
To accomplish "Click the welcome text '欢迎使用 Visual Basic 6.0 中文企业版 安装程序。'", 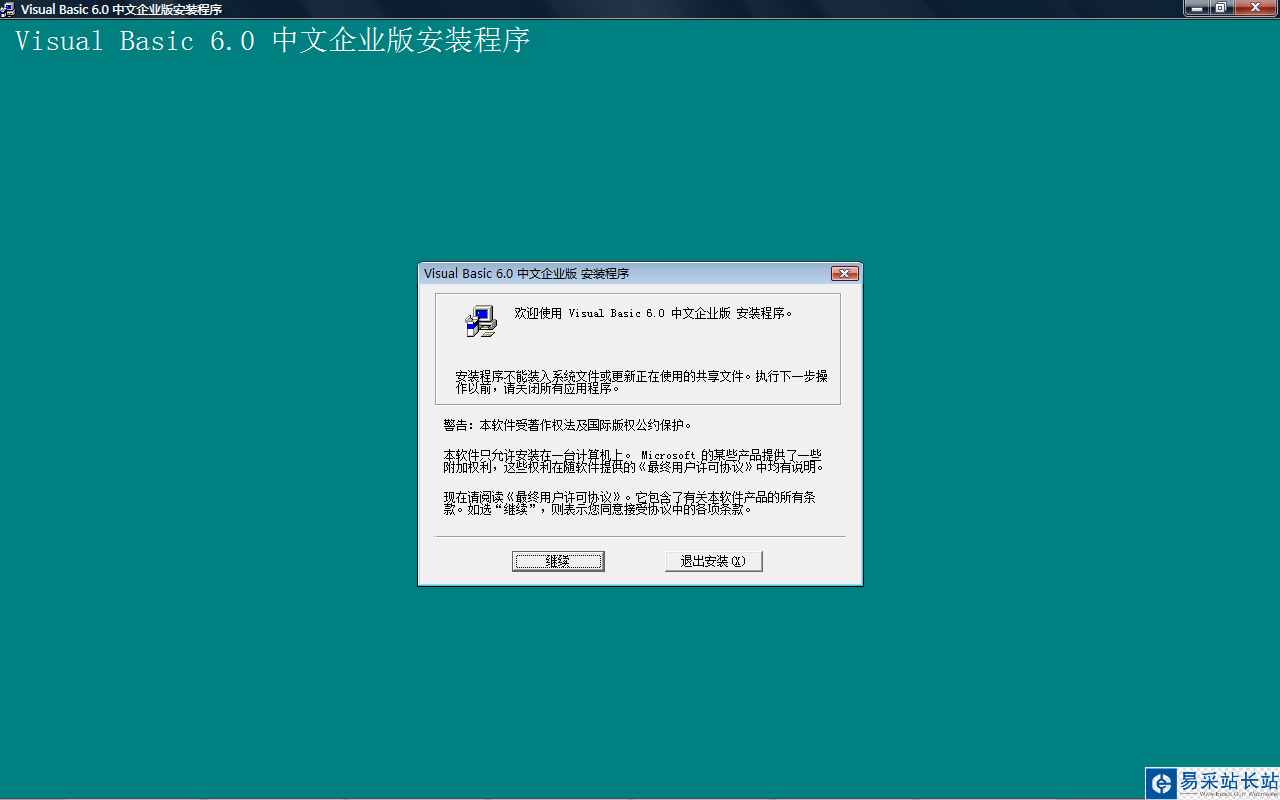I will [x=653, y=313].
